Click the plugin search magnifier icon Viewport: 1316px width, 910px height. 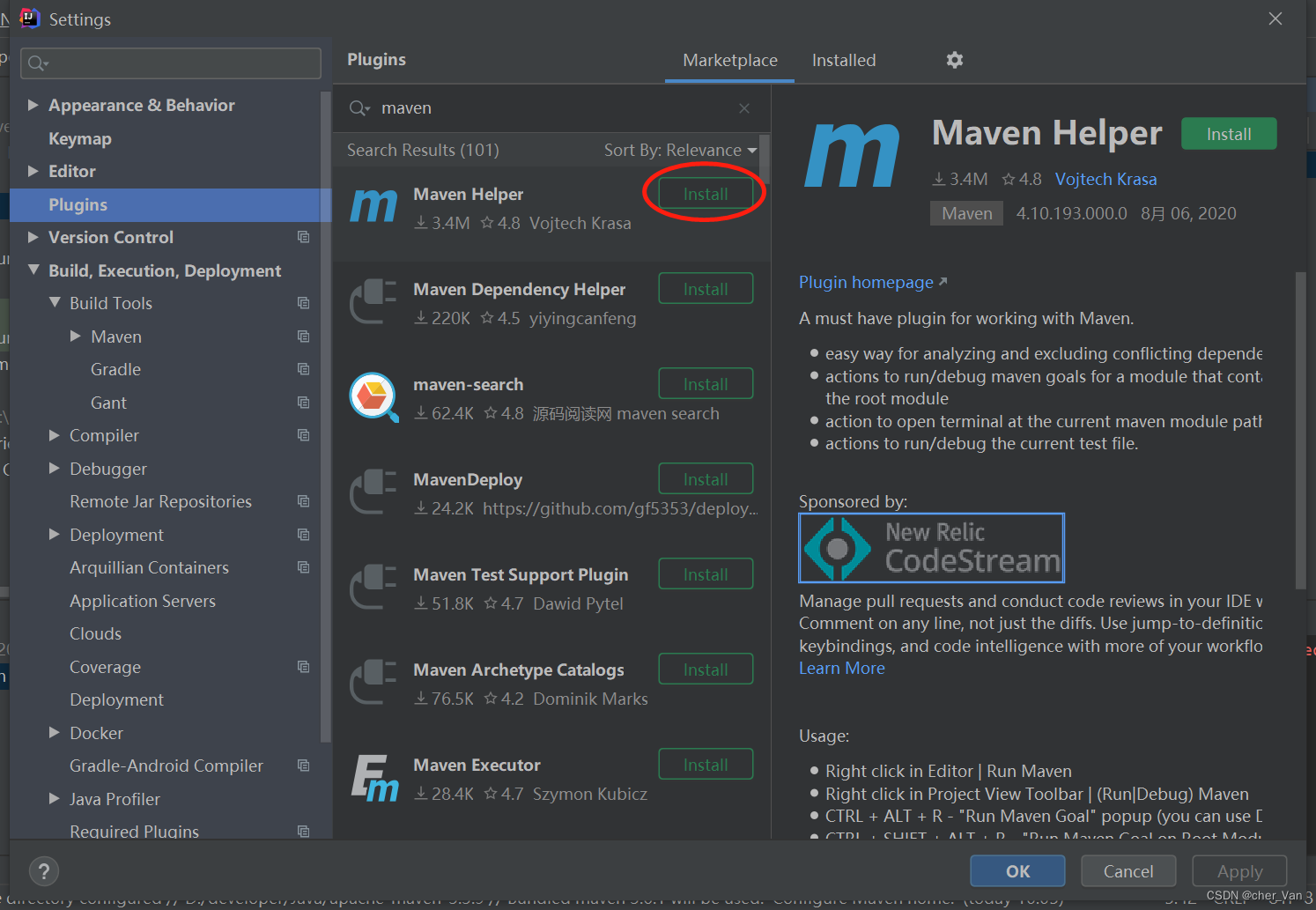(x=359, y=108)
